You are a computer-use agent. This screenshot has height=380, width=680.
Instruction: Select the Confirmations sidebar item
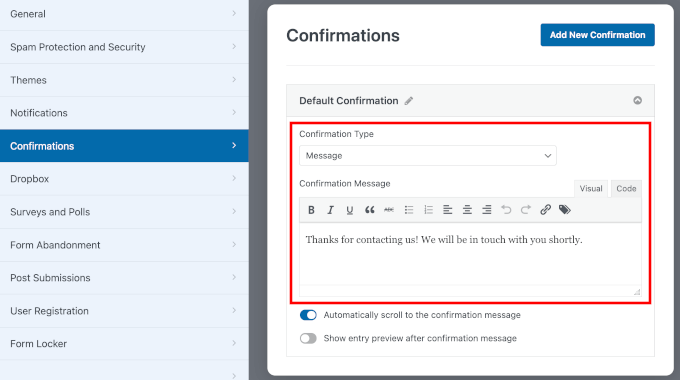[124, 146]
